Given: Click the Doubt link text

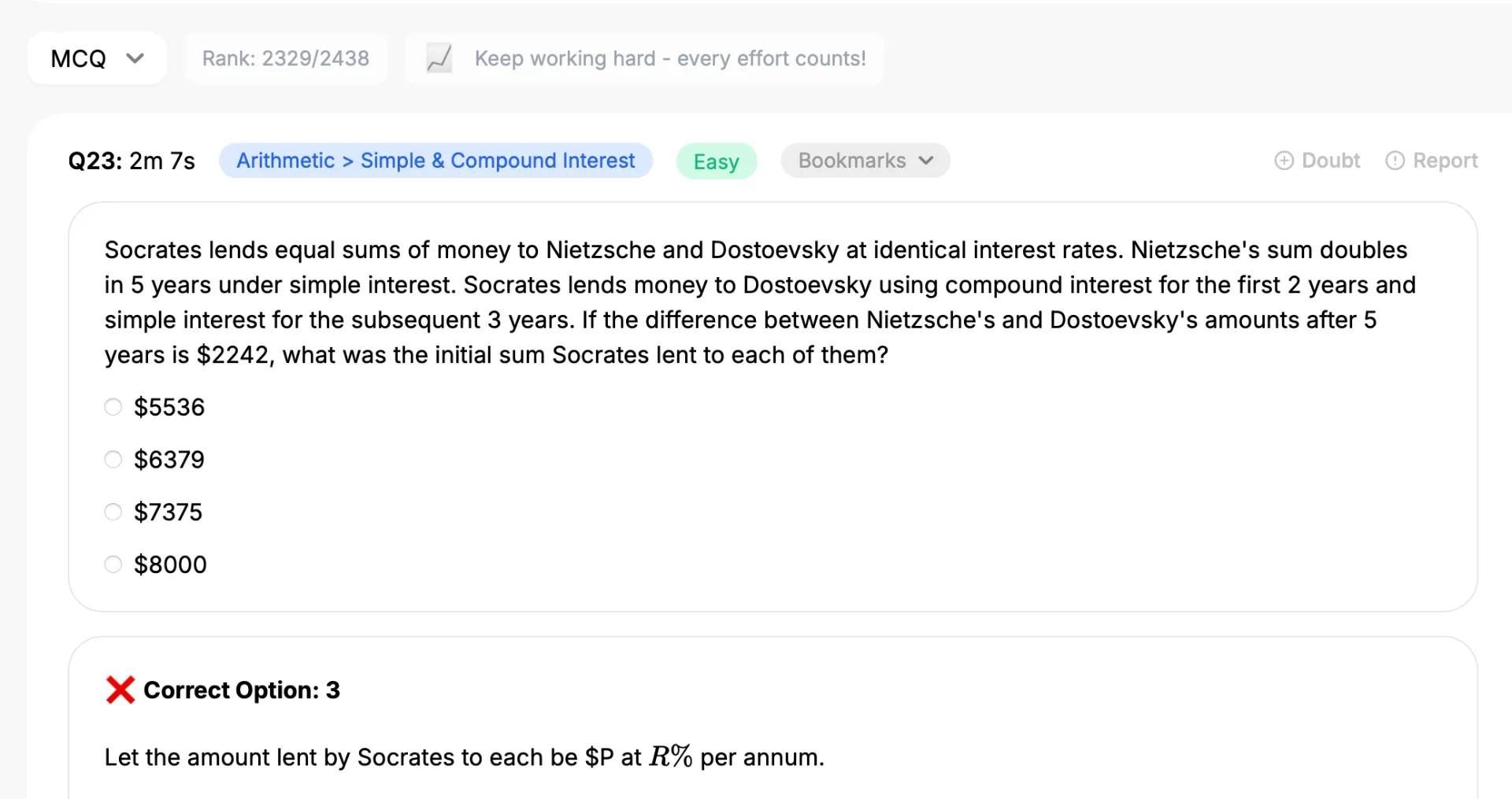Looking at the screenshot, I should point(1331,161).
